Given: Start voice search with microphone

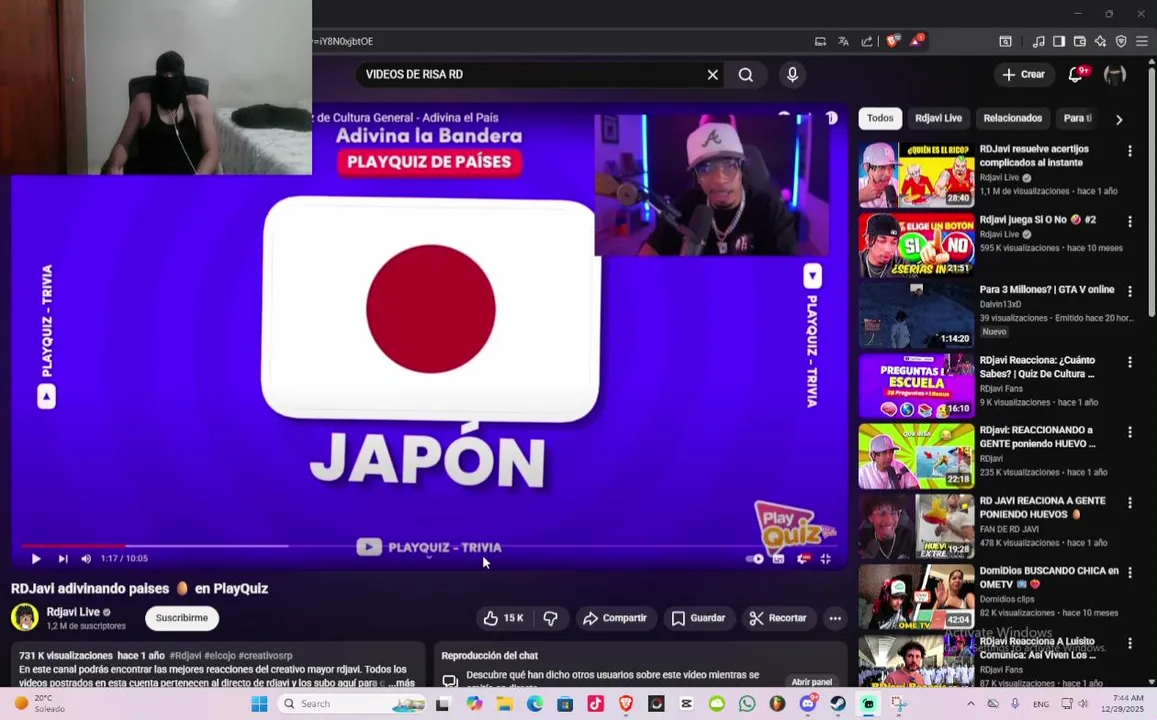Looking at the screenshot, I should tap(792, 75).
